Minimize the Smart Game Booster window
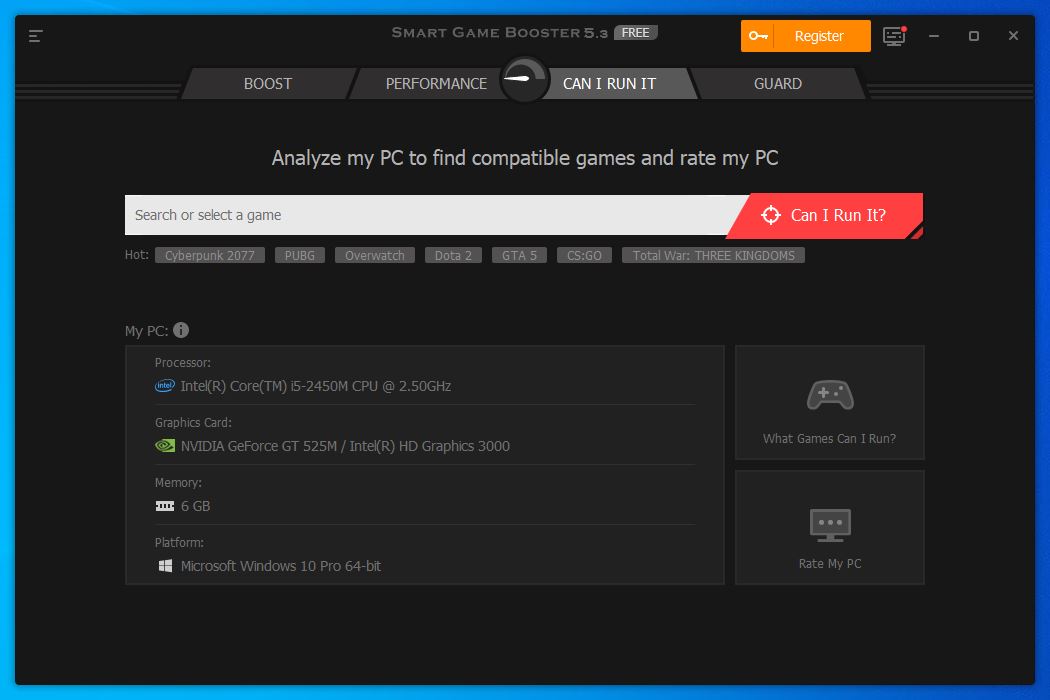1050x700 pixels. click(933, 36)
